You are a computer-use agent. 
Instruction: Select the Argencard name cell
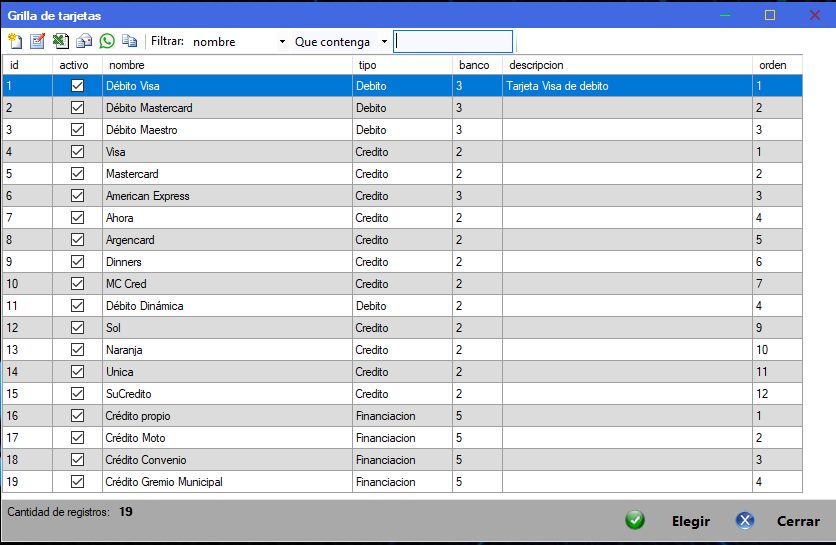[227, 240]
